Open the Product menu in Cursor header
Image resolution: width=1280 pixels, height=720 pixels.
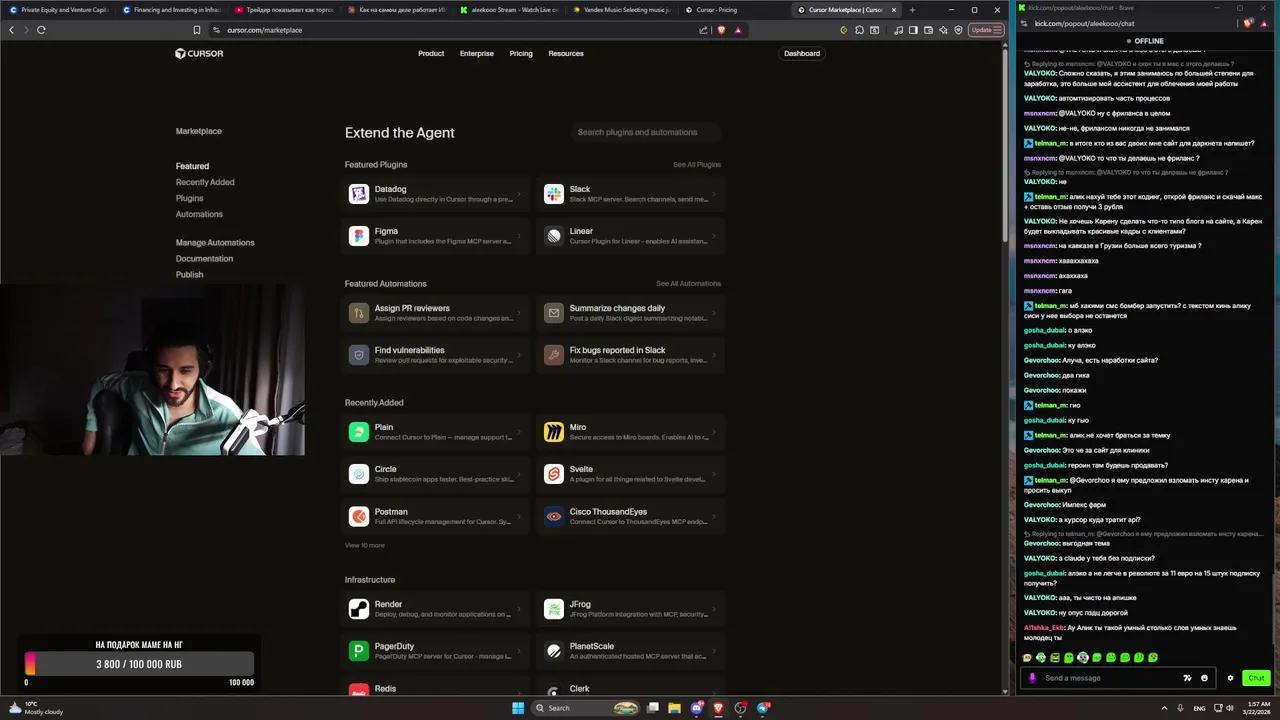tap(431, 53)
